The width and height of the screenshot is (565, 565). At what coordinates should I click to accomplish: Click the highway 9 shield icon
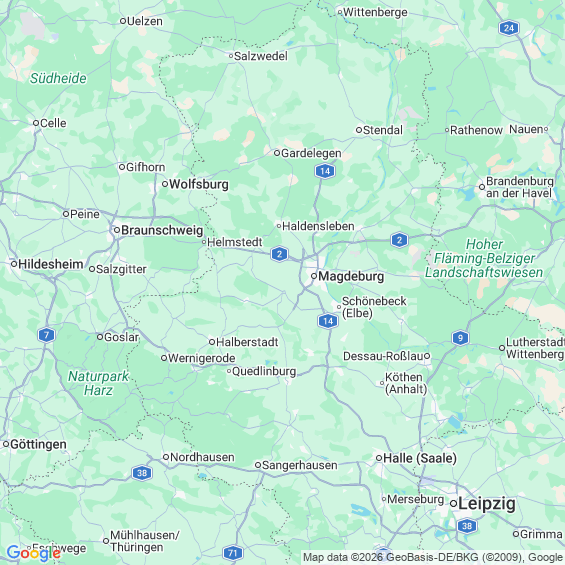(x=460, y=338)
